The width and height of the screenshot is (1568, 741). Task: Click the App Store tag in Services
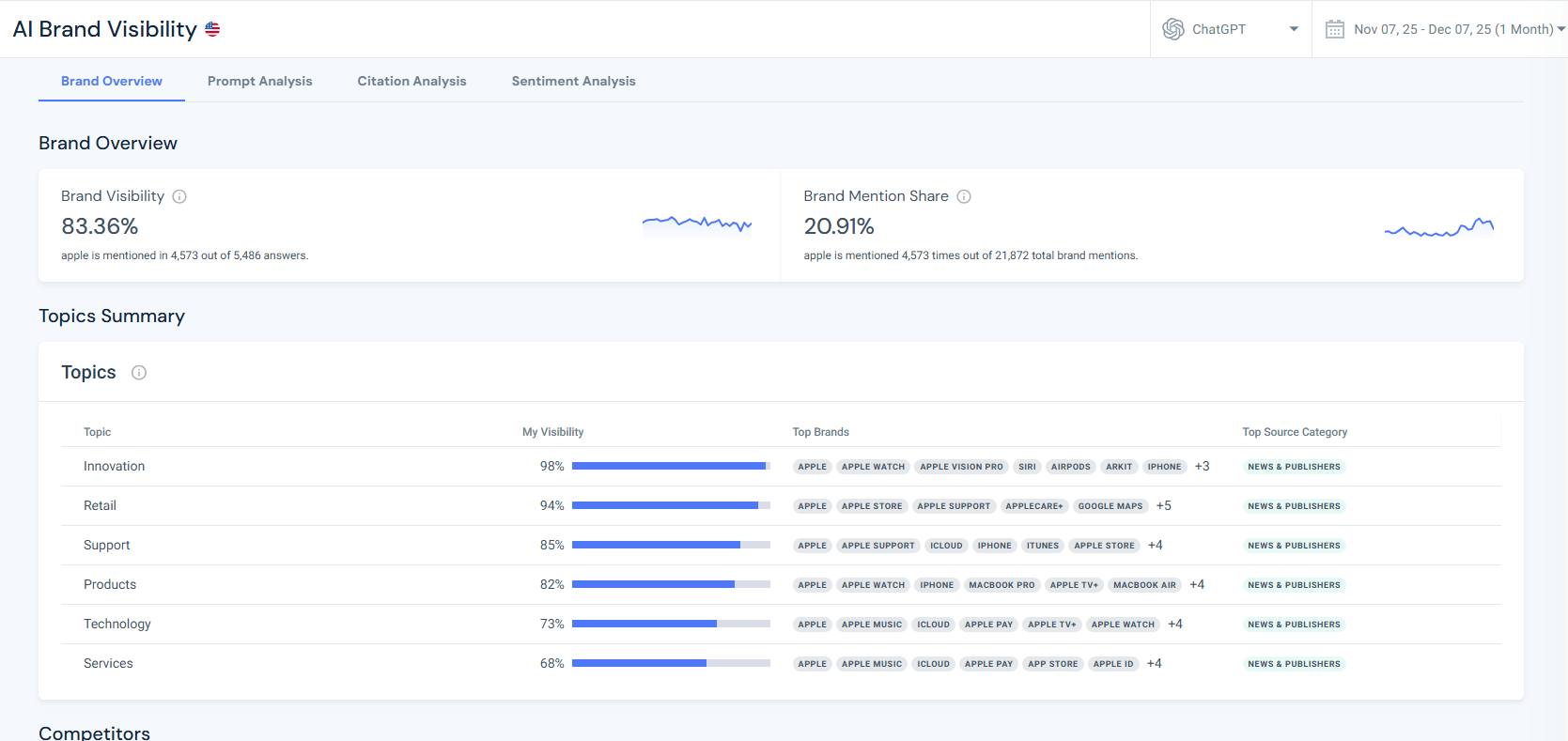pos(1053,664)
